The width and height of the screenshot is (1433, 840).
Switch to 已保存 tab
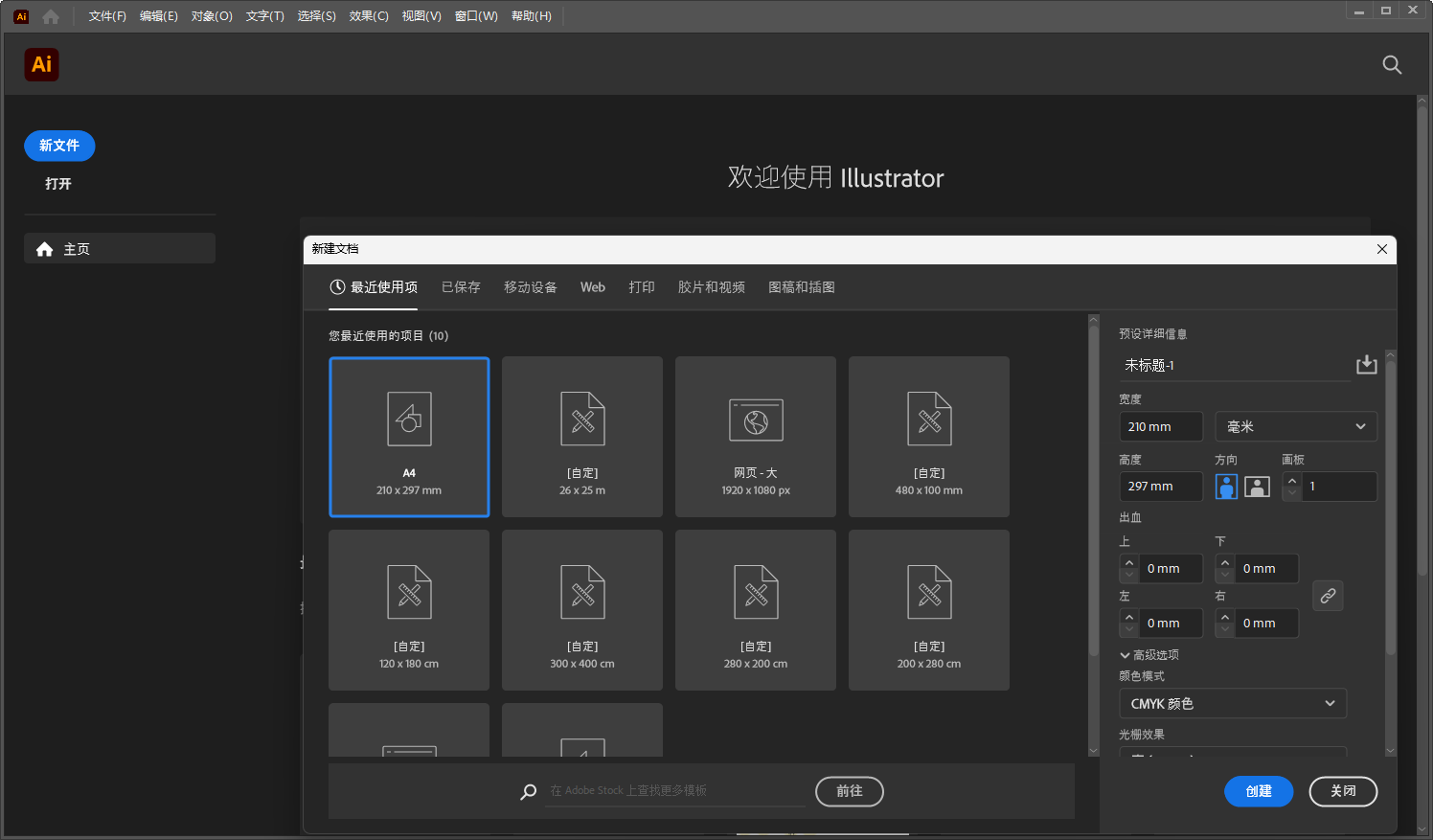click(461, 287)
